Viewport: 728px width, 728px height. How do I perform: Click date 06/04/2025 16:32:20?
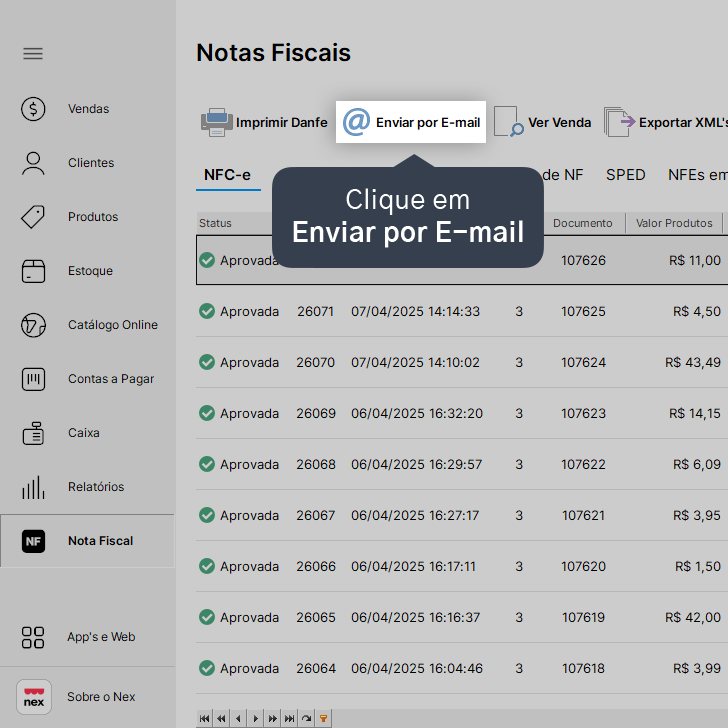(417, 414)
